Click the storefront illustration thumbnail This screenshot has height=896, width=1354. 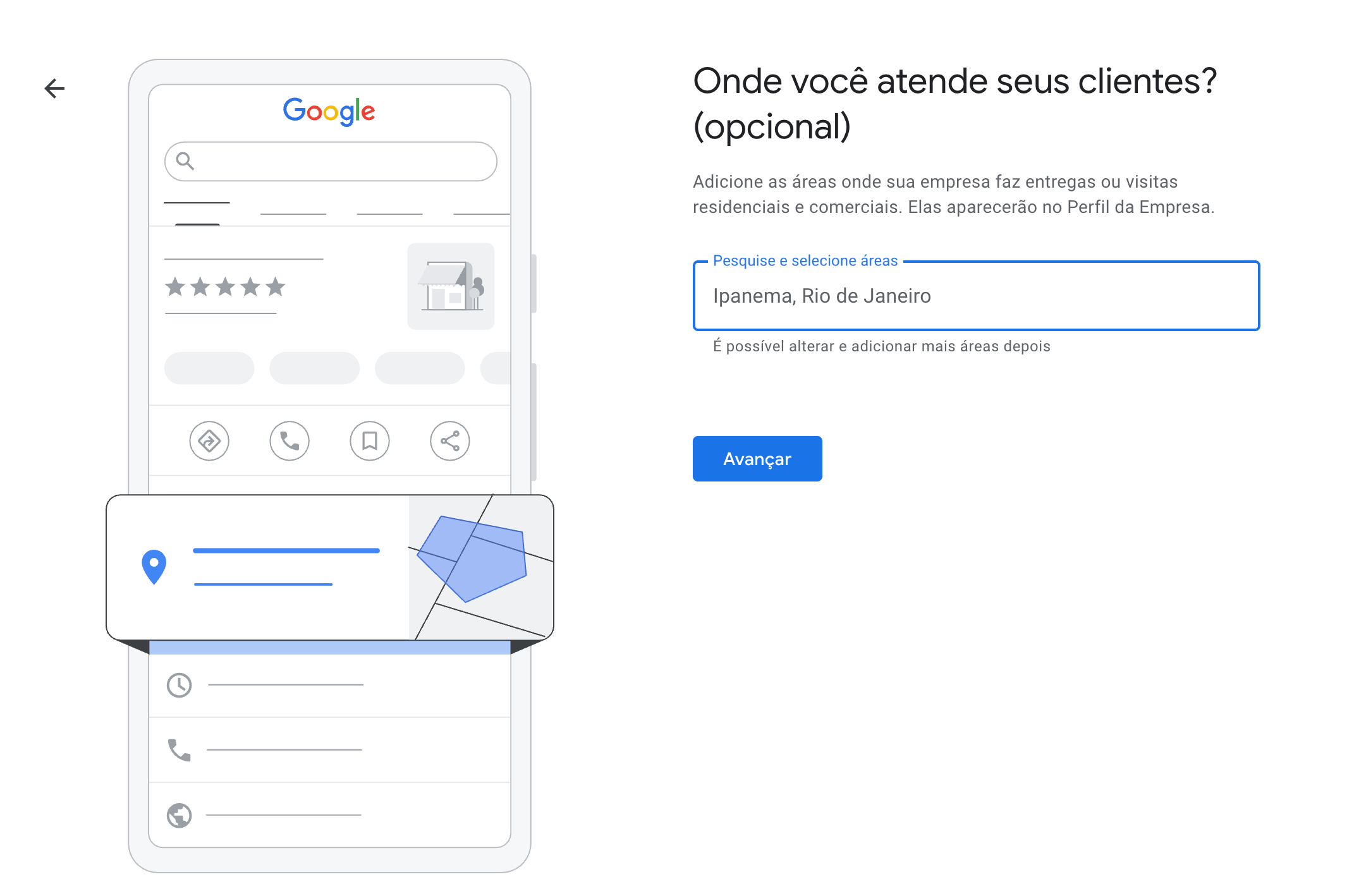pos(451,286)
